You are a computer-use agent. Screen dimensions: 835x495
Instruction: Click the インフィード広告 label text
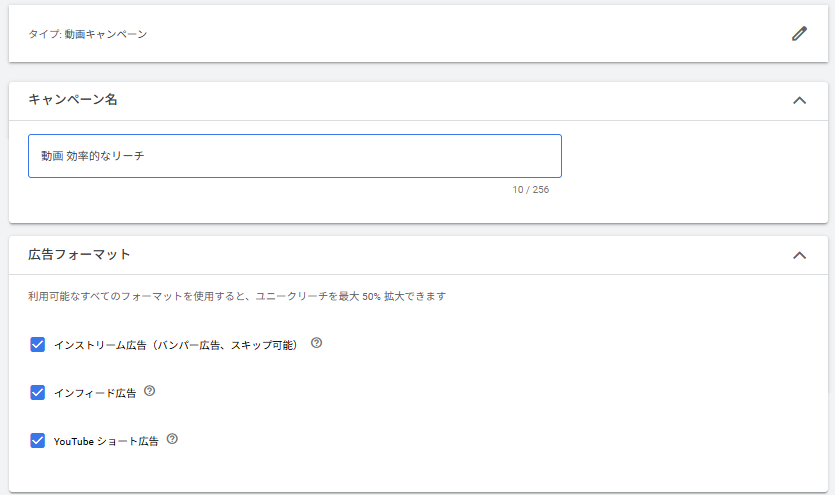point(95,393)
